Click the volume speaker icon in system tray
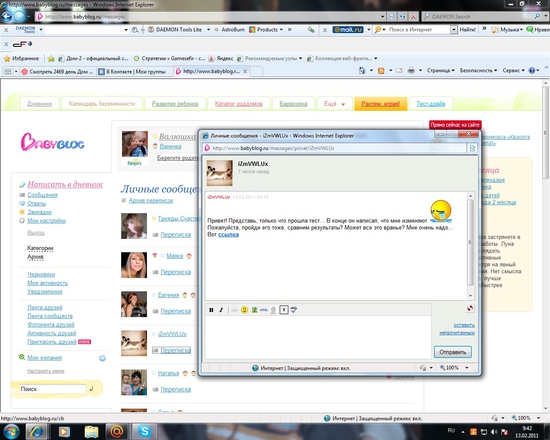The height and width of the screenshot is (440, 550). point(494,432)
